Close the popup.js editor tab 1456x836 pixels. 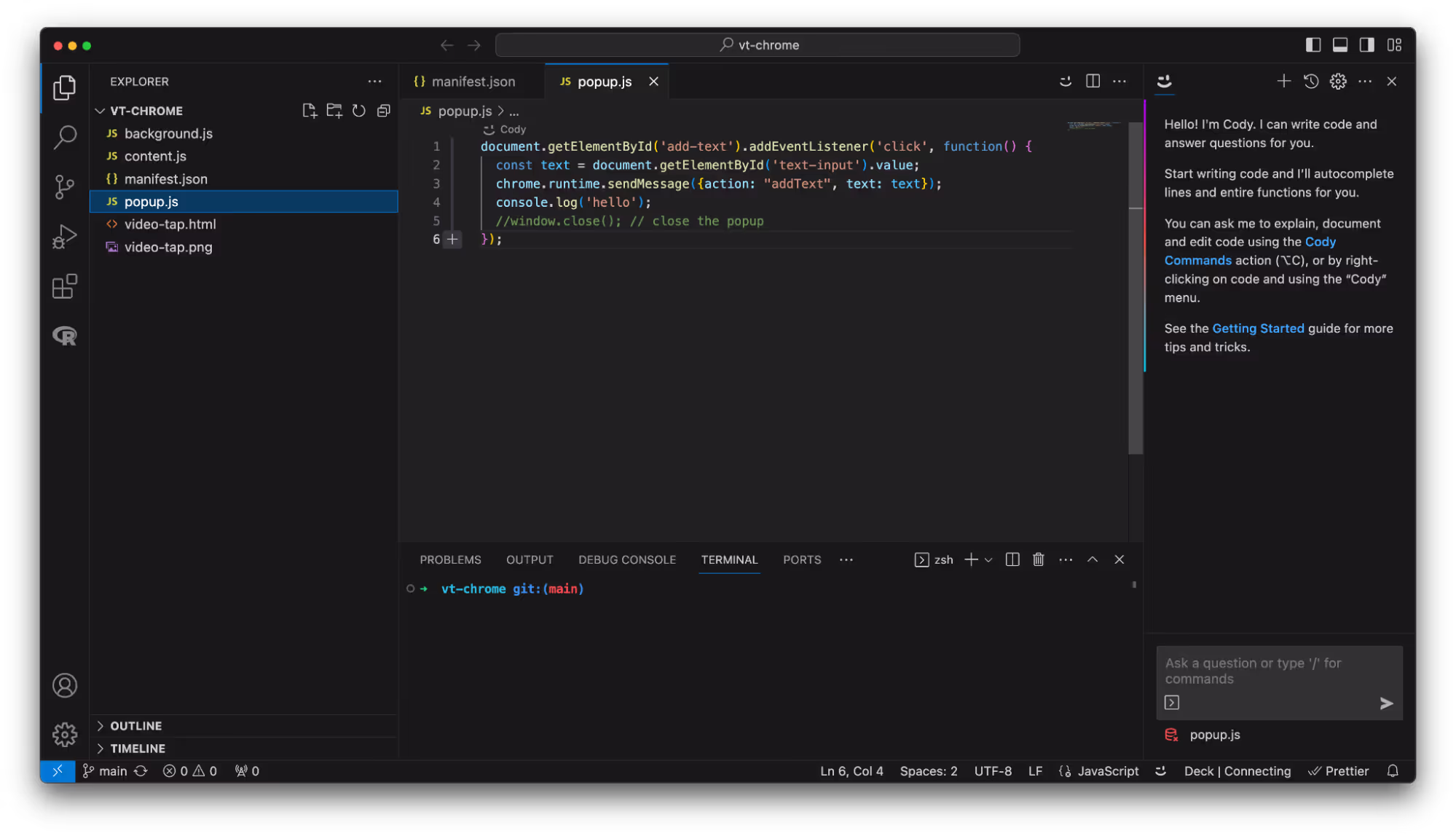654,82
